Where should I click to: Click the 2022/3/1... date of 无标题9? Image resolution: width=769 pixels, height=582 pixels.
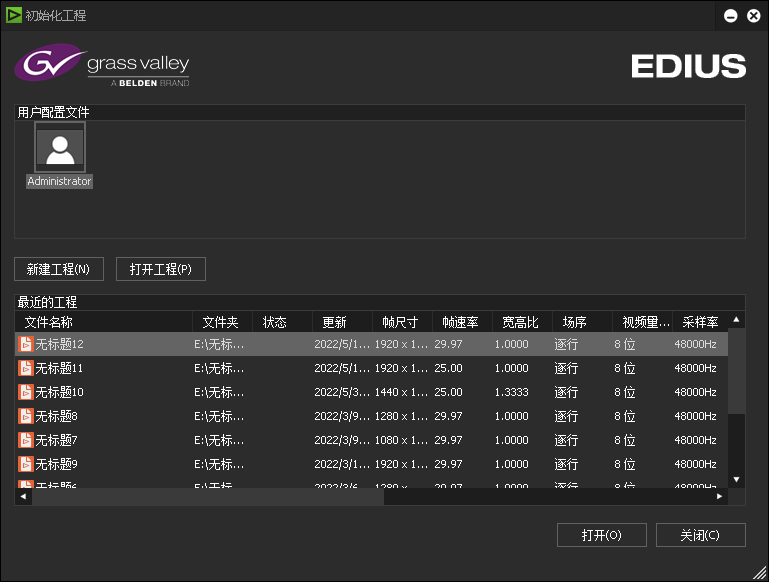342,464
